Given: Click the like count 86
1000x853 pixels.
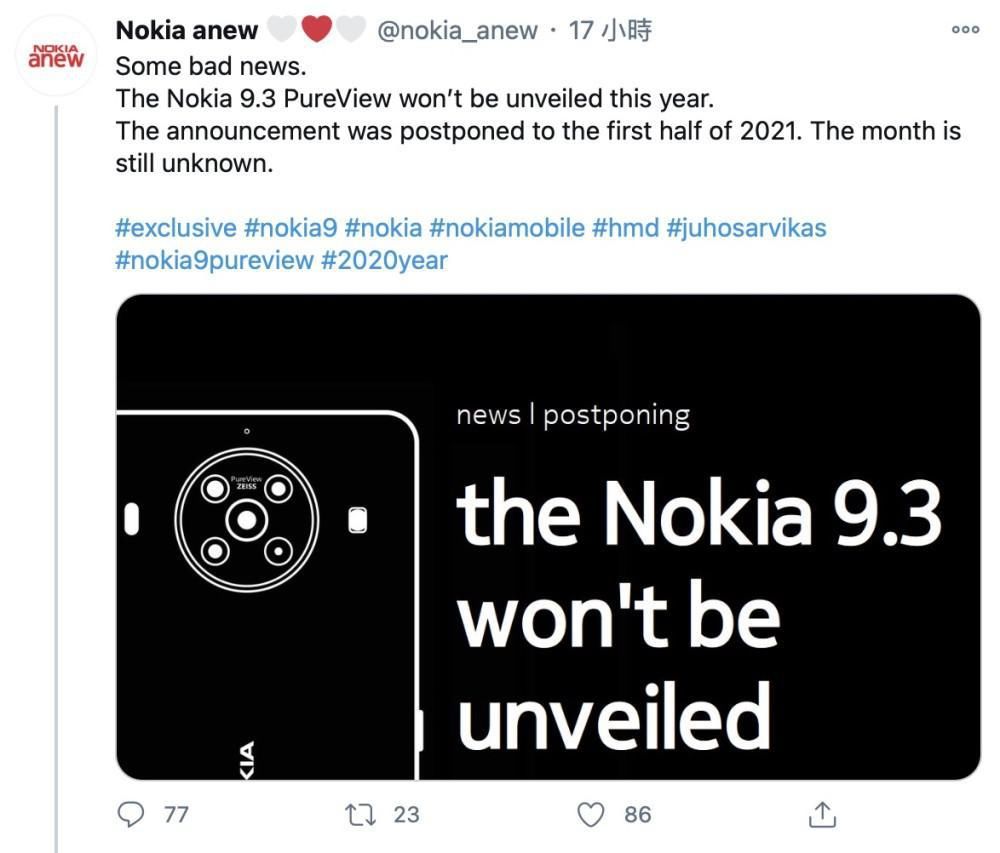Looking at the screenshot, I should click(x=638, y=814).
